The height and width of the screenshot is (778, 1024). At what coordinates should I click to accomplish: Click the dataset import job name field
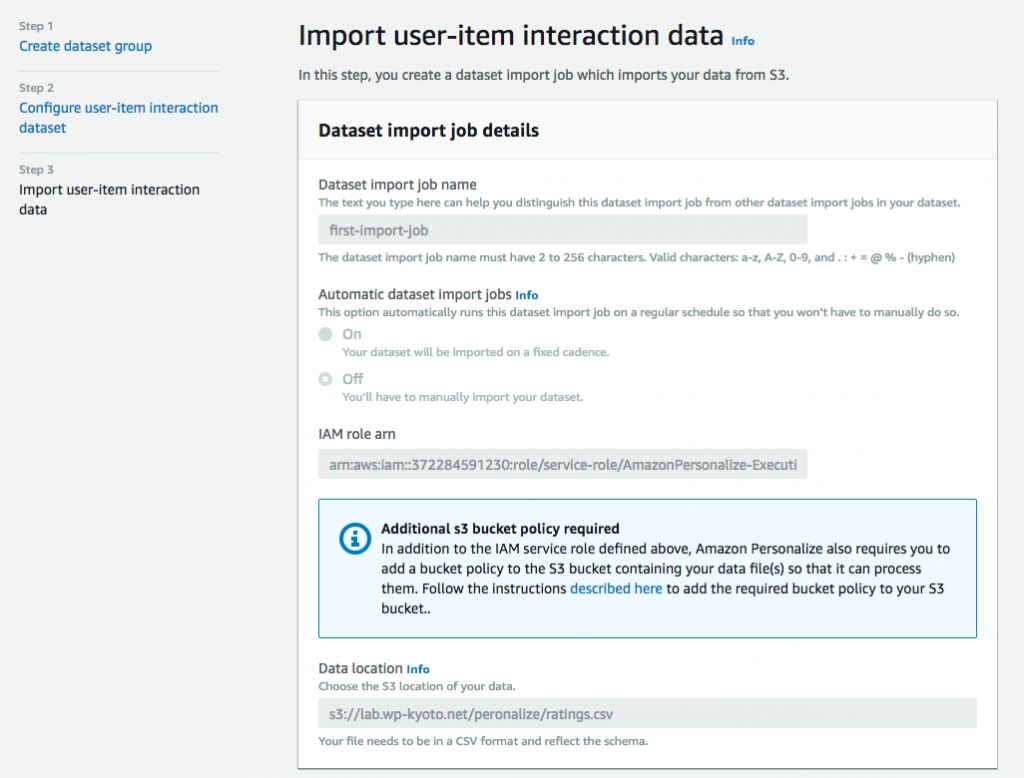[562, 230]
